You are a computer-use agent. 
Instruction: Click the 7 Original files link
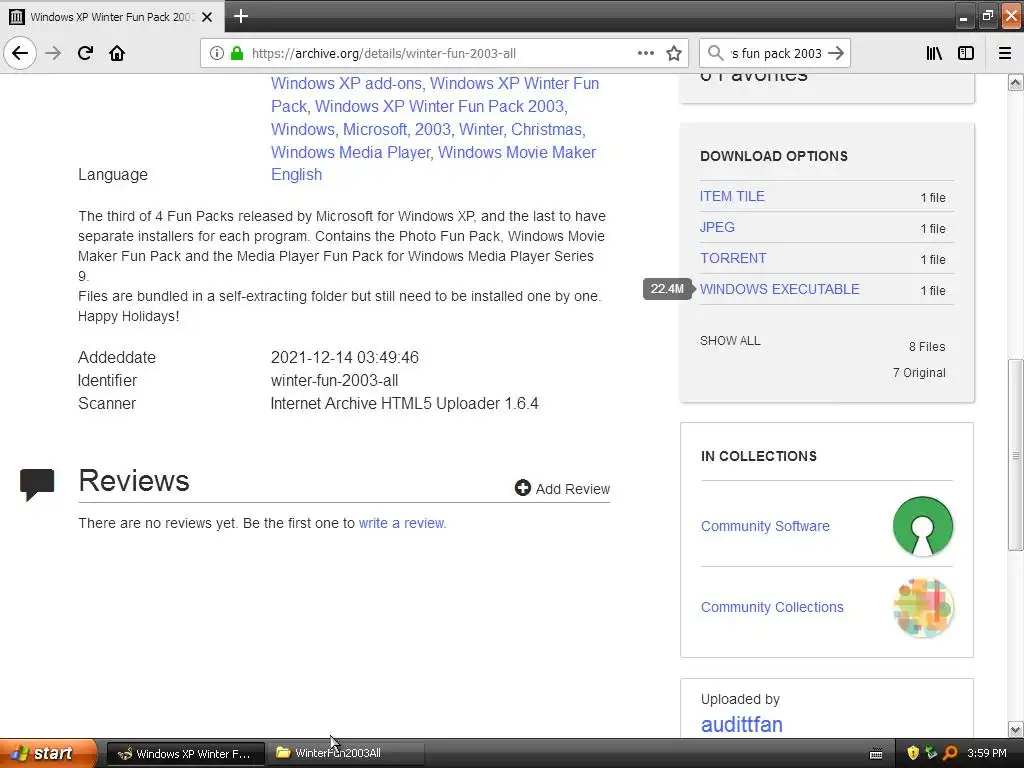click(919, 373)
